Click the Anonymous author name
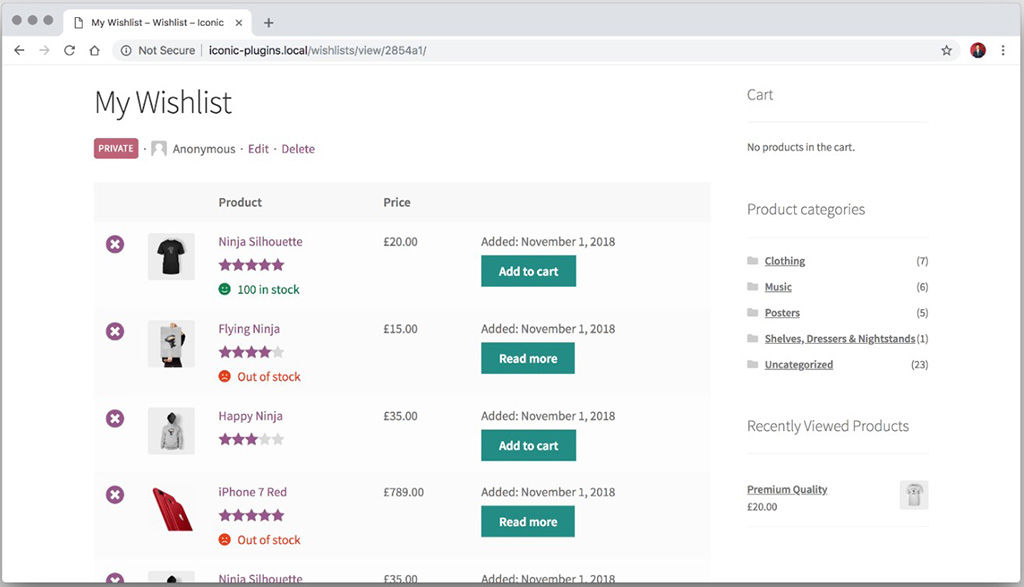 204,149
